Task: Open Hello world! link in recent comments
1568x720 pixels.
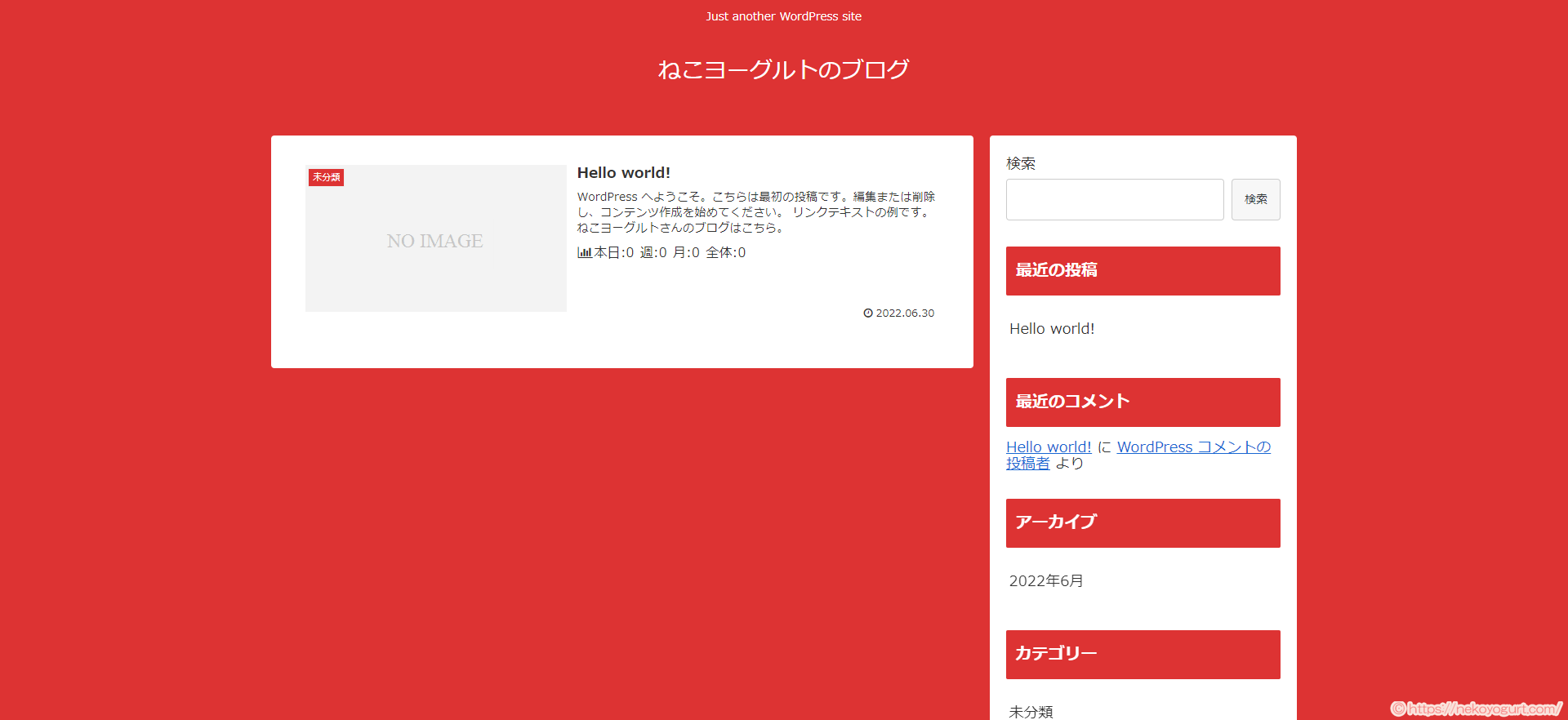Action: (x=1049, y=447)
